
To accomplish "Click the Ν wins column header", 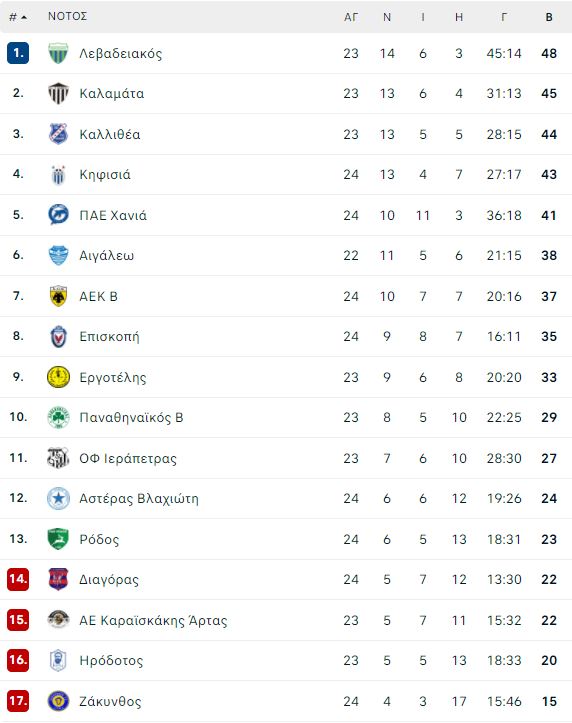I will [x=387, y=17].
